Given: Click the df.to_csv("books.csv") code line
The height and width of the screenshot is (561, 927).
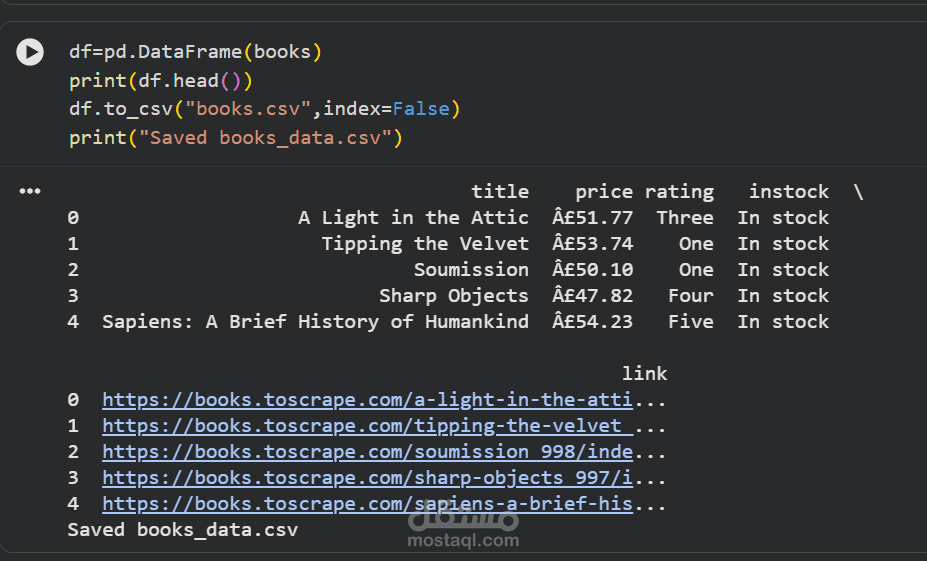Looking at the screenshot, I should click(x=264, y=109).
